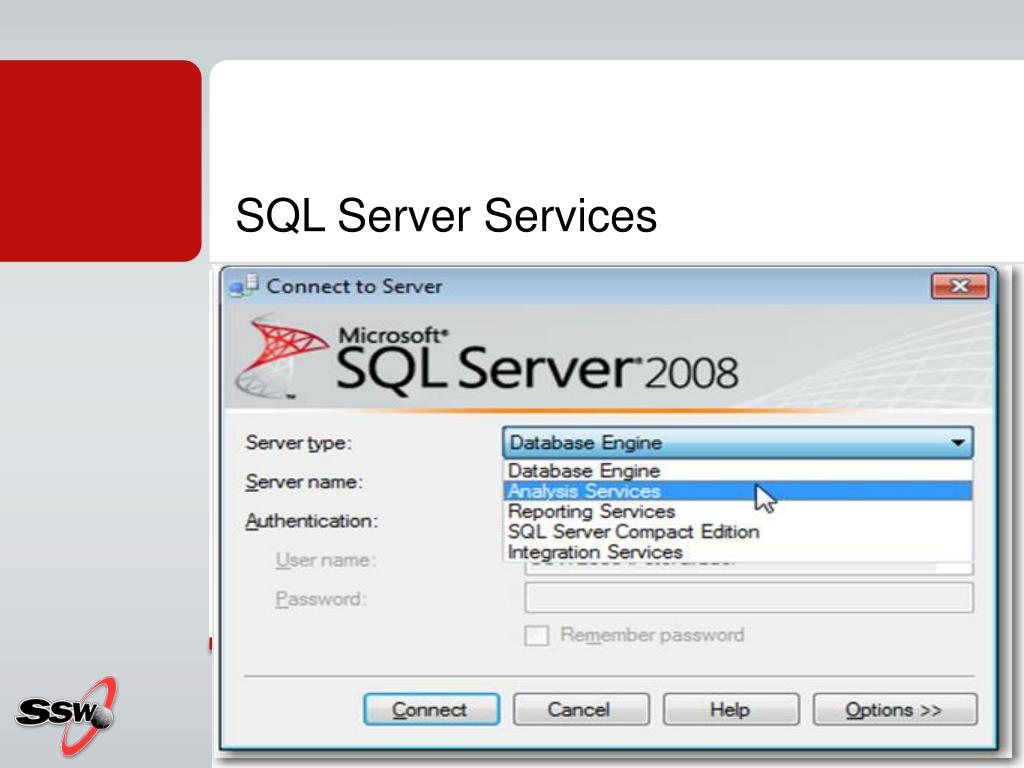The image size is (1024, 768).
Task: Pick Reporting Services server type
Action: tap(738, 511)
